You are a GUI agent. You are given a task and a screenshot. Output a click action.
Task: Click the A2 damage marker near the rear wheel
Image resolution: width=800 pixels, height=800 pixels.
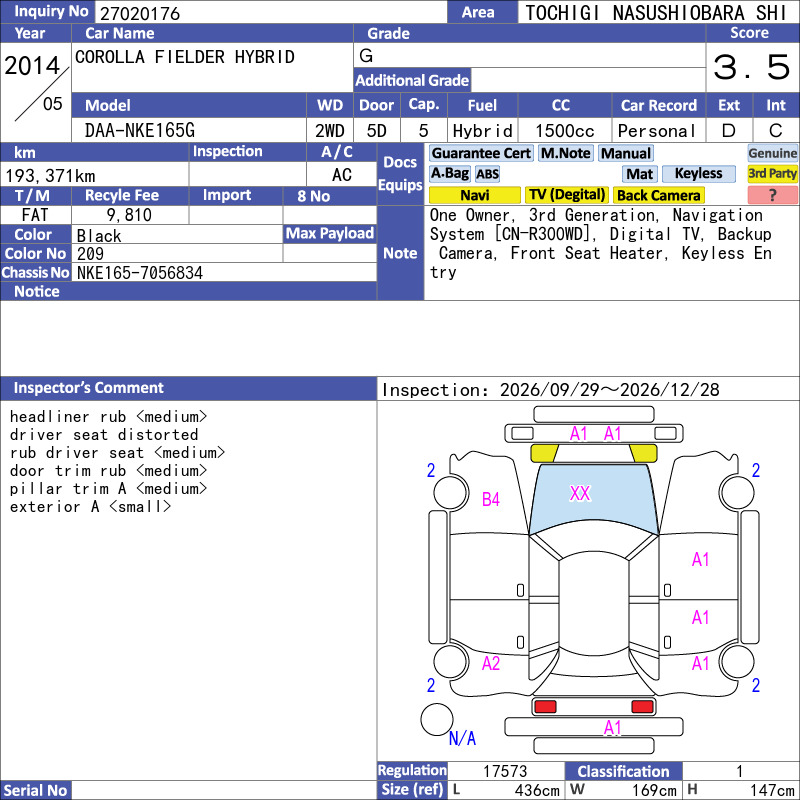pos(491,663)
